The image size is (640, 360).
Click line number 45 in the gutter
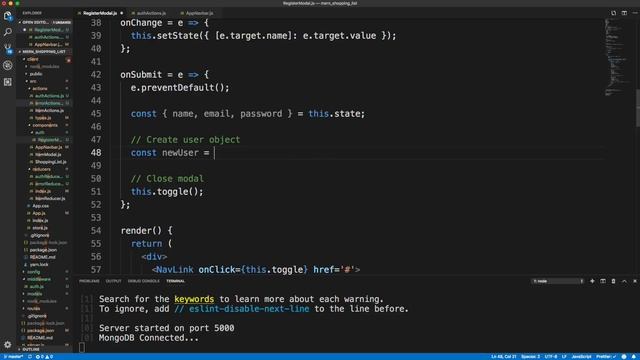click(x=96, y=114)
